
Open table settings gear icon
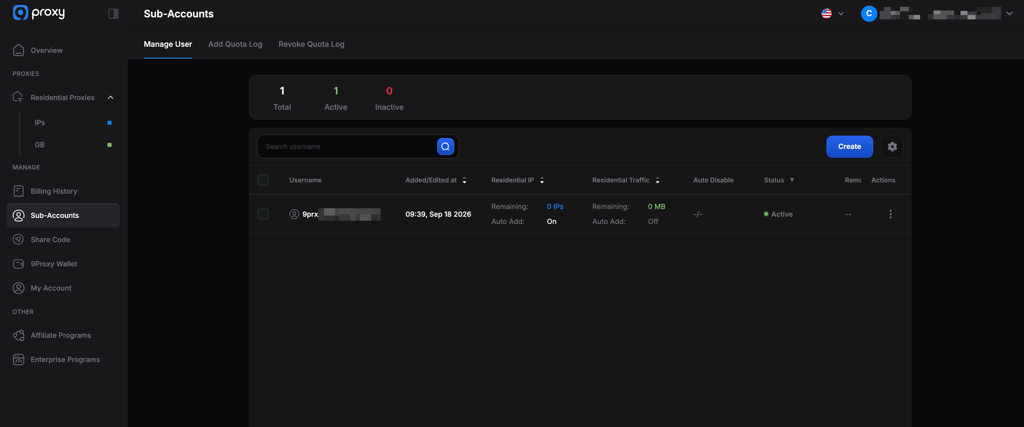pyautogui.click(x=892, y=147)
